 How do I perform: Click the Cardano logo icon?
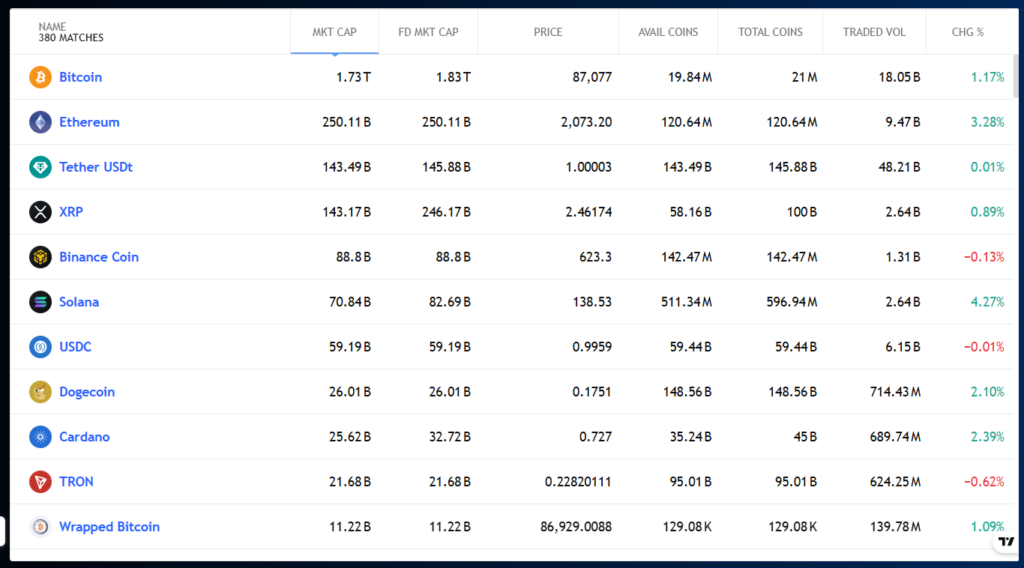[x=40, y=437]
